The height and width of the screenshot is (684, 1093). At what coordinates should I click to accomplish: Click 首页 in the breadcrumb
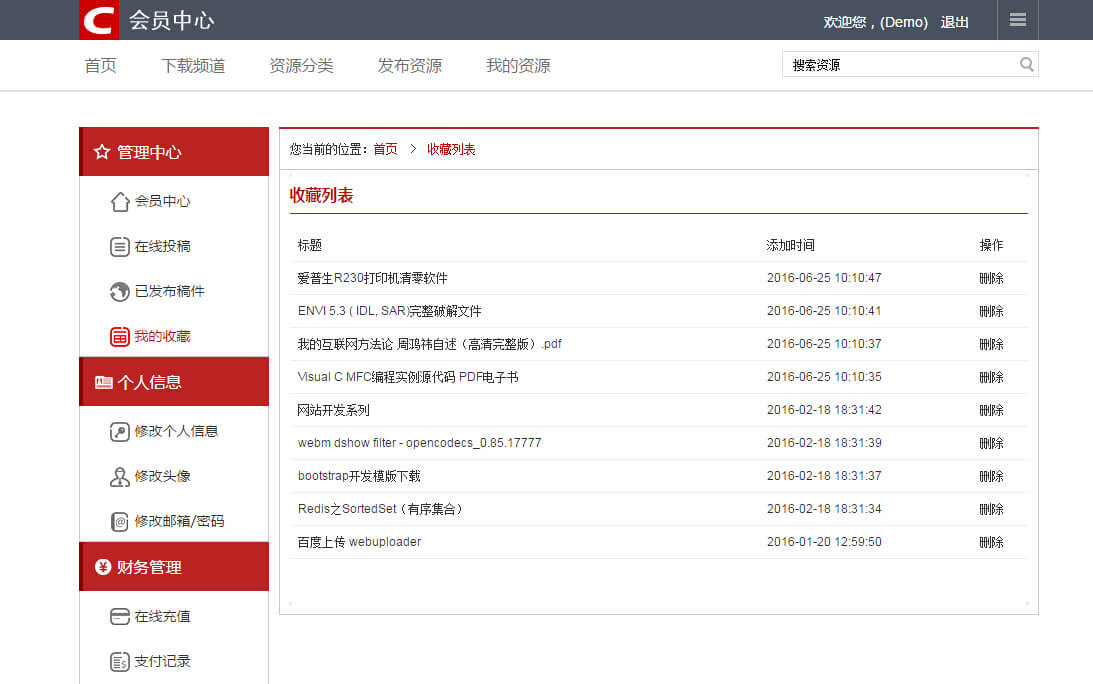click(385, 149)
